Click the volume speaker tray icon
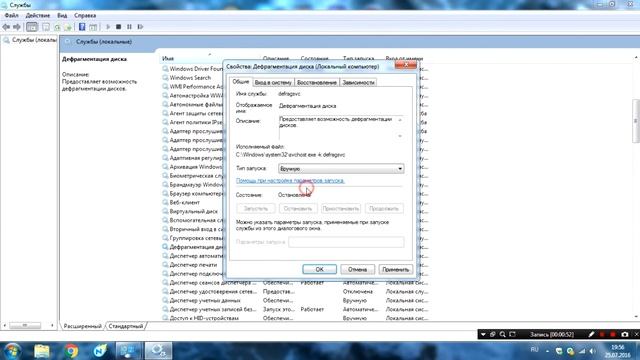 [x=592, y=351]
